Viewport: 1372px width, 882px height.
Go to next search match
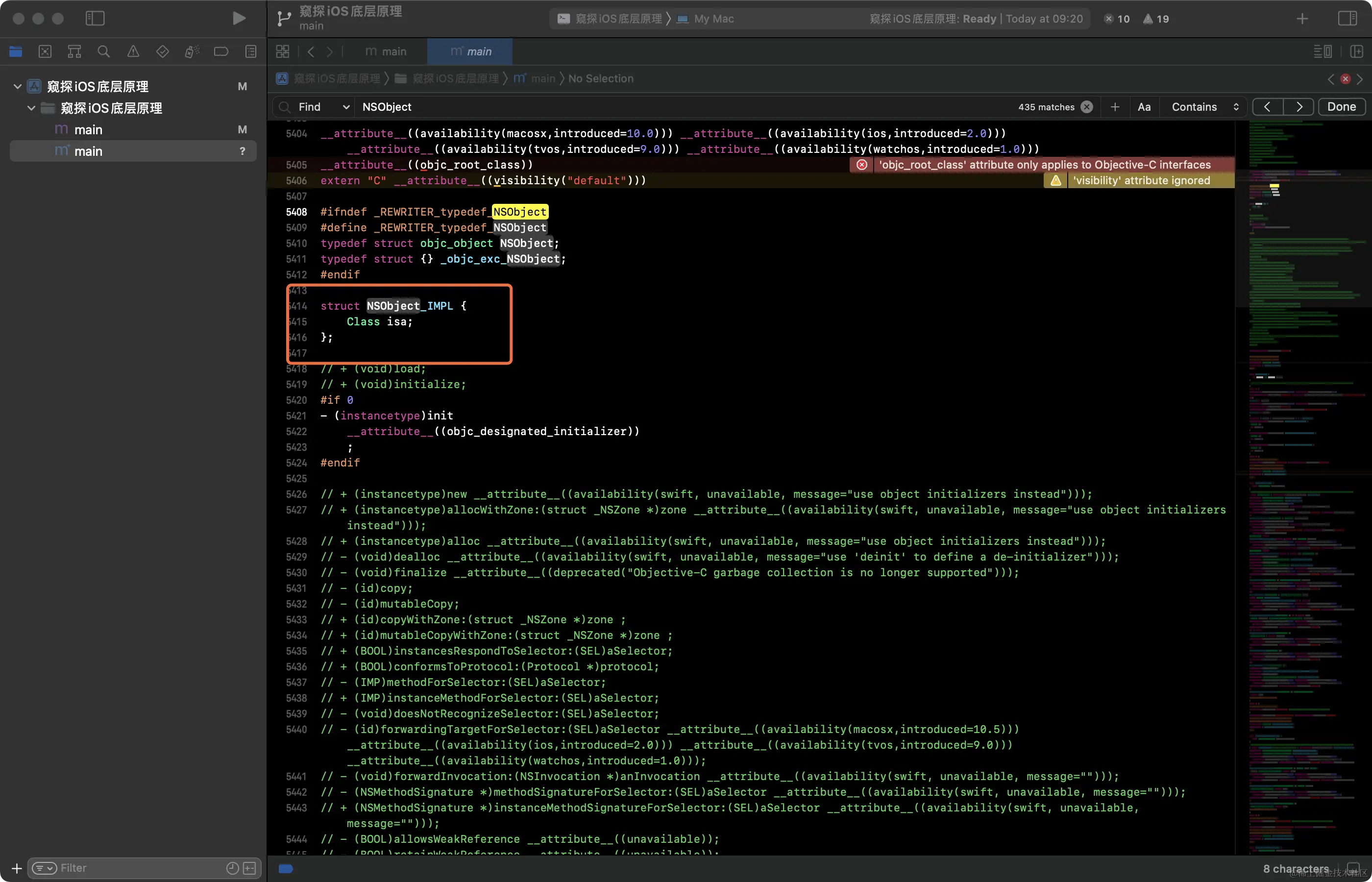click(1298, 107)
